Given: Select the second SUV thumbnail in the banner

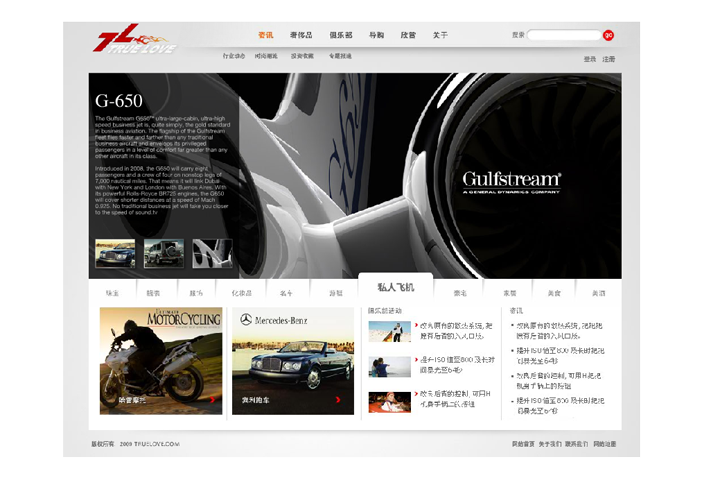Looking at the screenshot, I should coord(164,253).
